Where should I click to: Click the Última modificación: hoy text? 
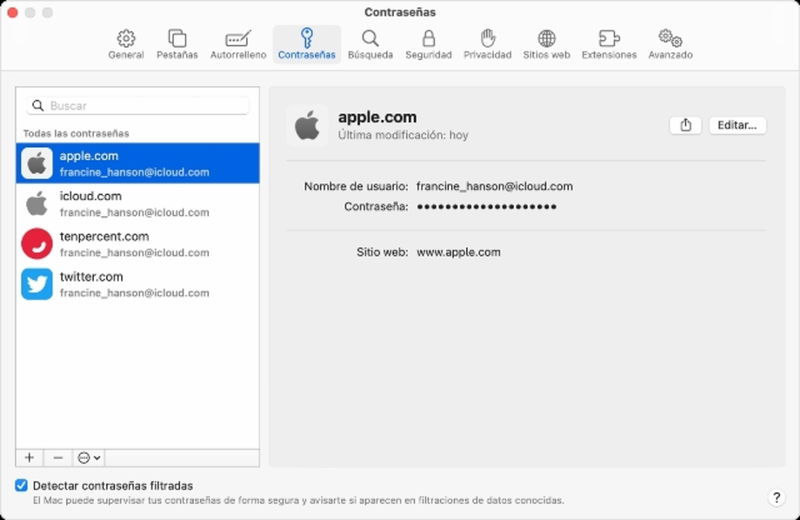pos(403,135)
